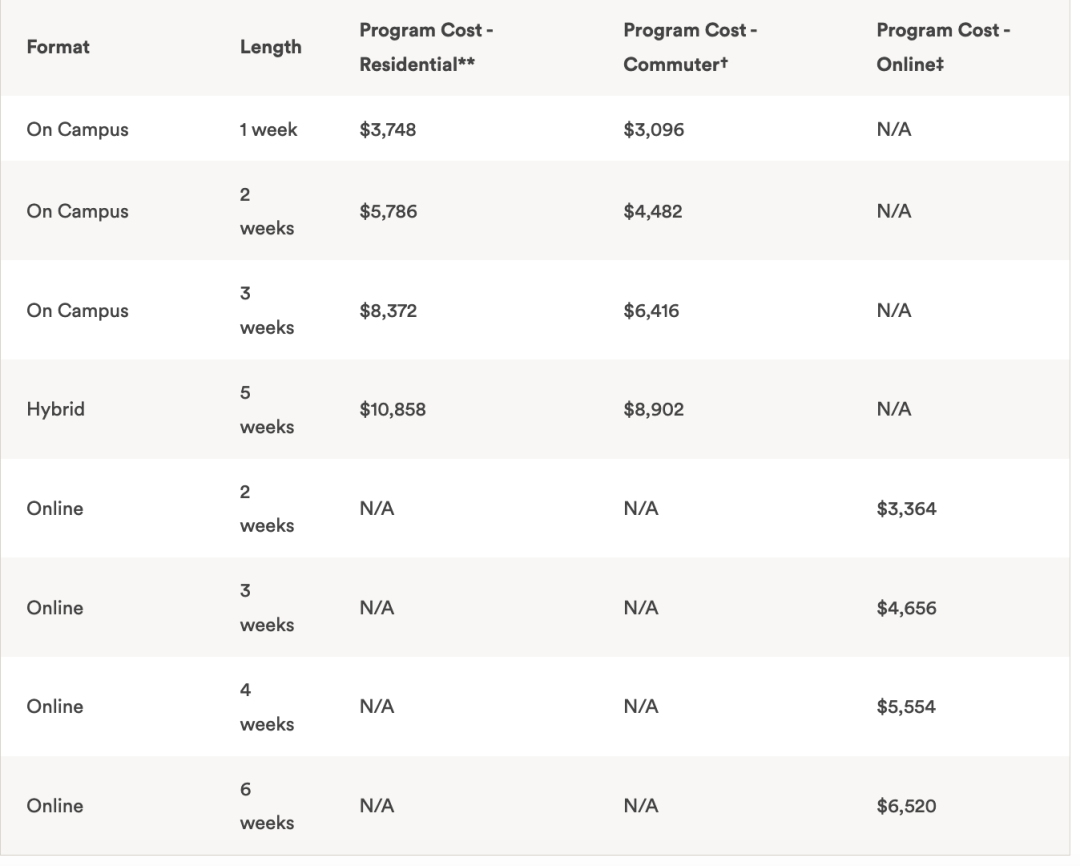The image size is (1080, 866).
Task: Select the Program Cost - Commuter header
Action: 690,48
